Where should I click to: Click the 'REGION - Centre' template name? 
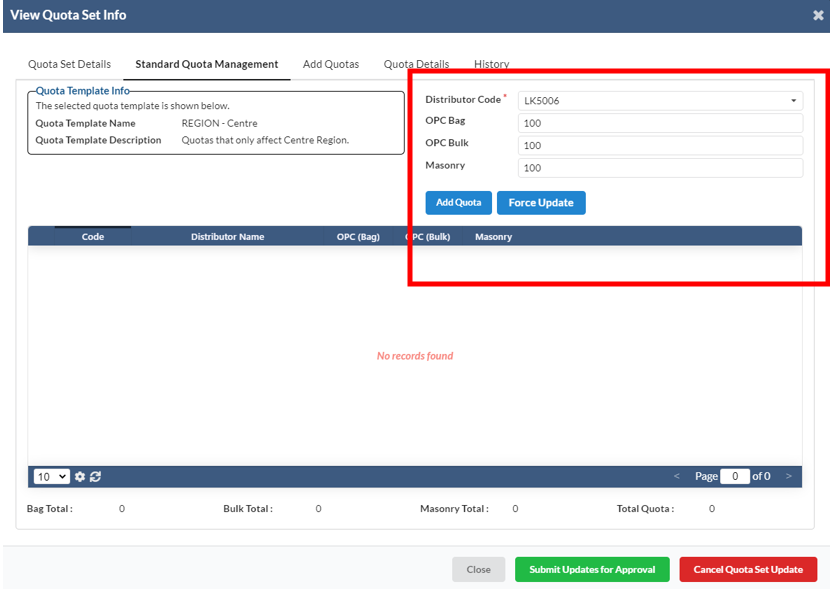coord(220,123)
